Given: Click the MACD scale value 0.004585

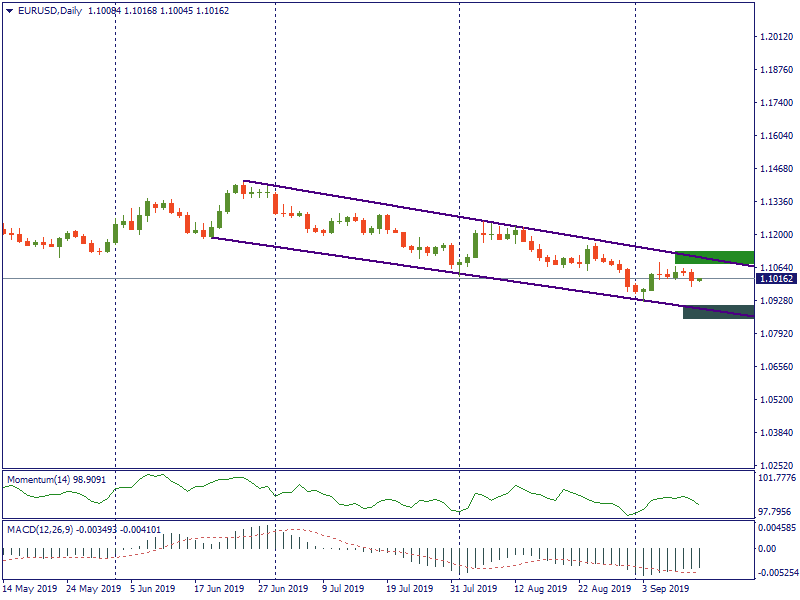Looking at the screenshot, I should 776,527.
